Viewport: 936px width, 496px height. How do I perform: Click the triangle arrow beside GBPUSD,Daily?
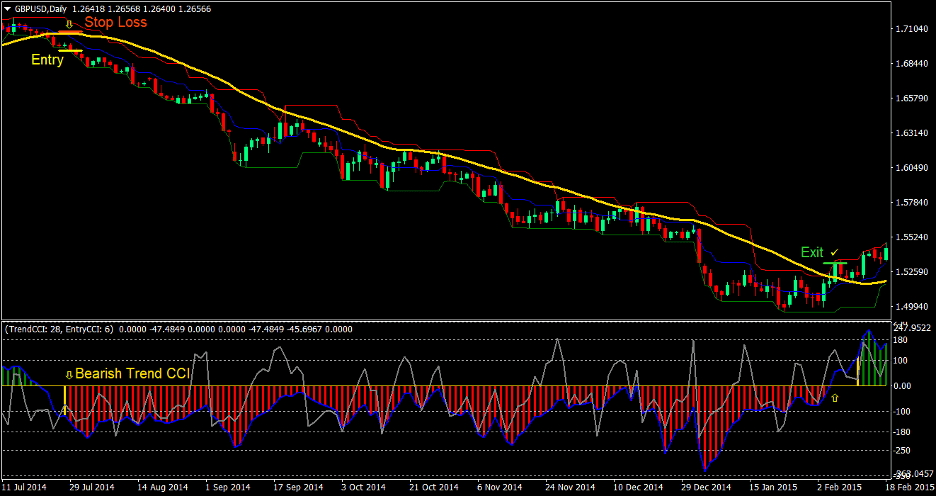pyautogui.click(x=8, y=9)
